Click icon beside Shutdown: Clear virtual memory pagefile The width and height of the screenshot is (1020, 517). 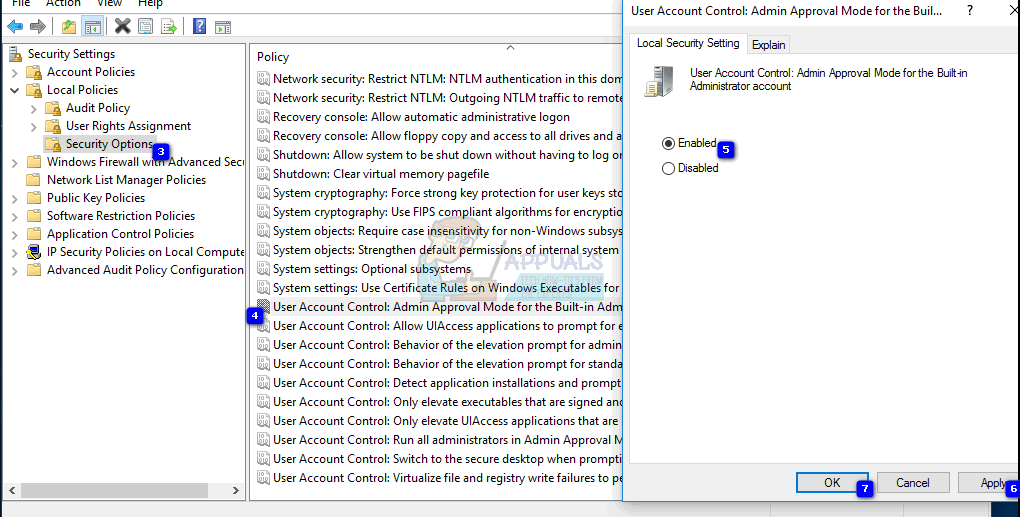(263, 174)
